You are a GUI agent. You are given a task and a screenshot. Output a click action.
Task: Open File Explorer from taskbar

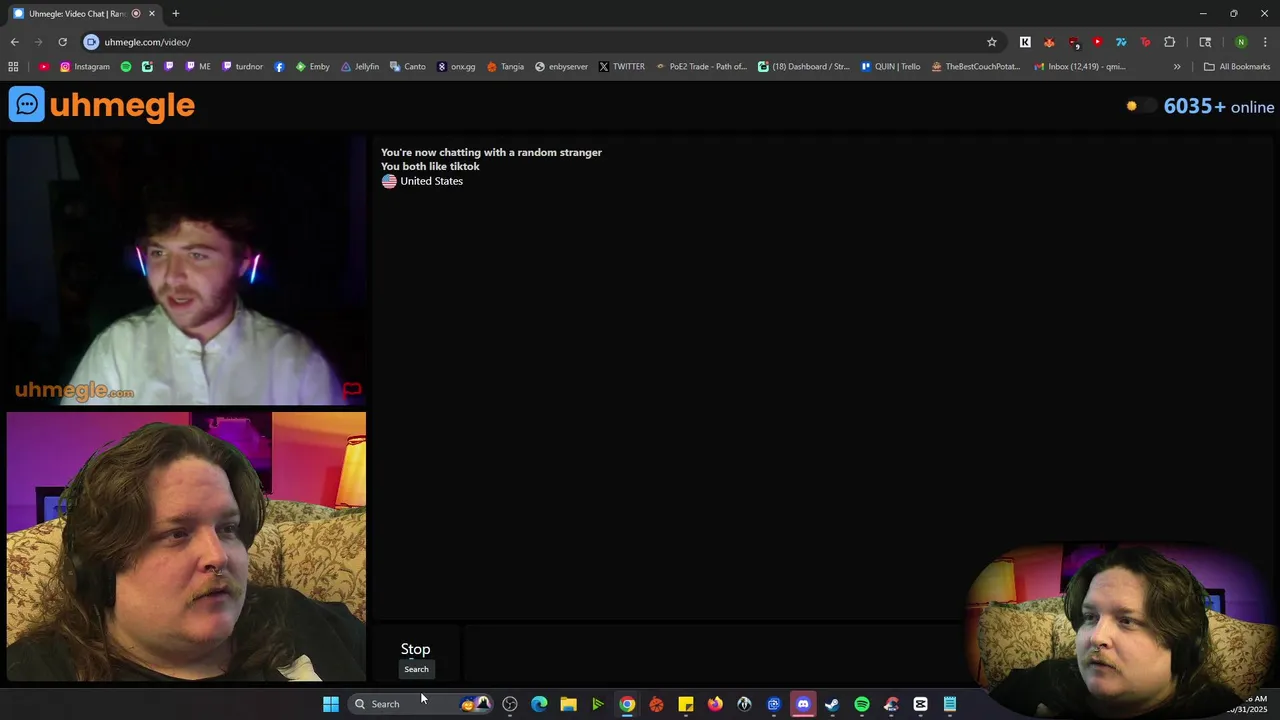pos(568,704)
